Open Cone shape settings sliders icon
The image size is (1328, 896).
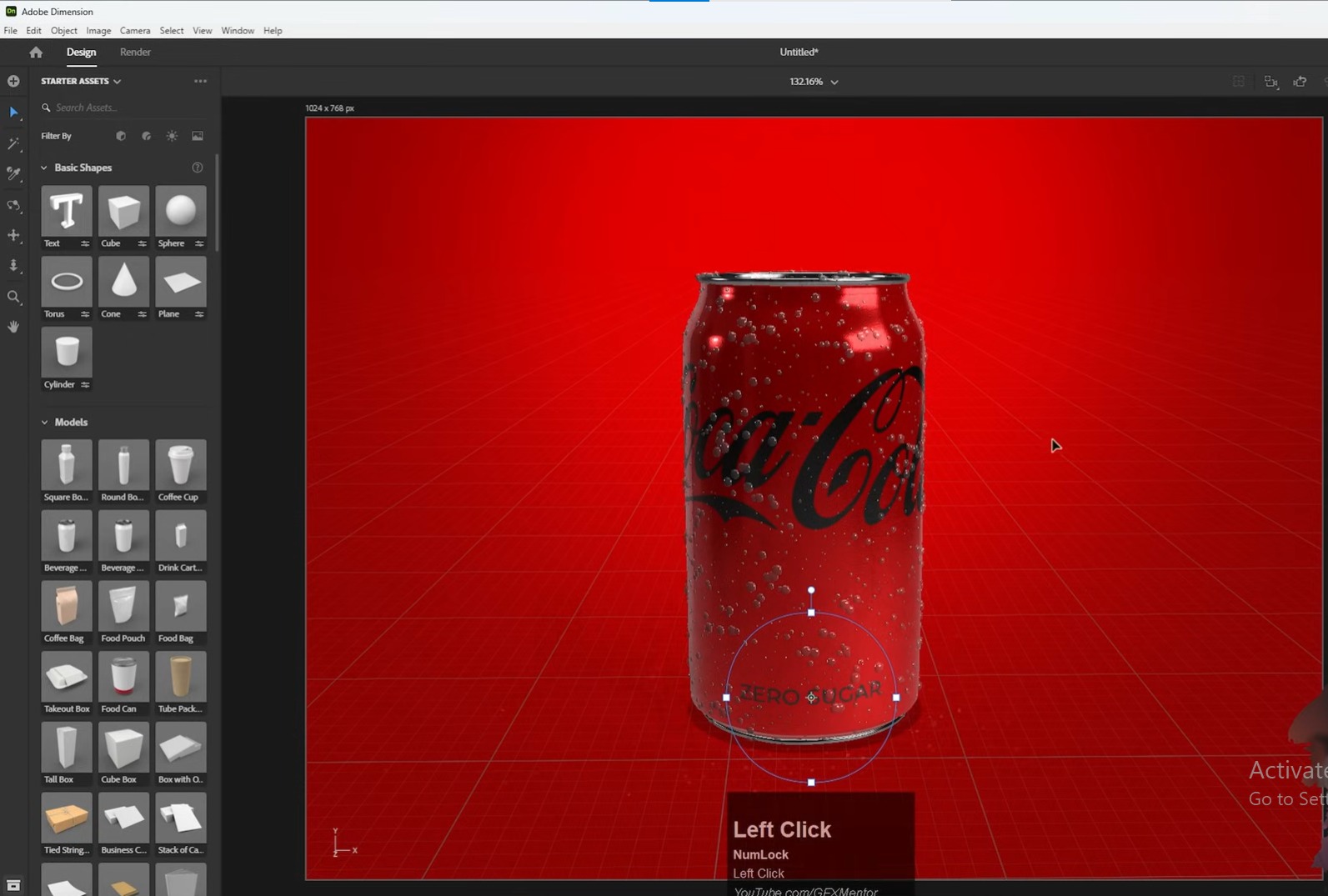pos(142,314)
